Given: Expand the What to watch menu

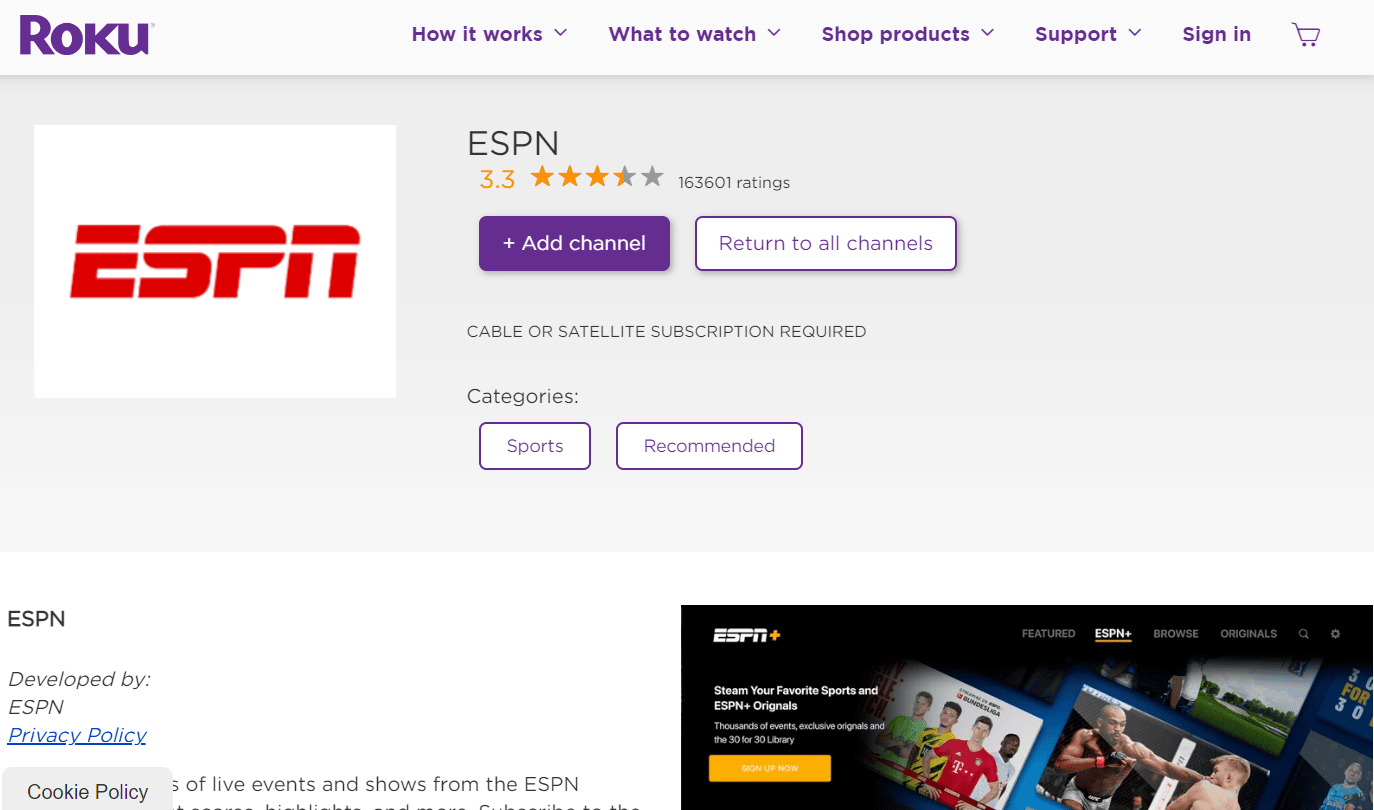Looking at the screenshot, I should [x=694, y=34].
